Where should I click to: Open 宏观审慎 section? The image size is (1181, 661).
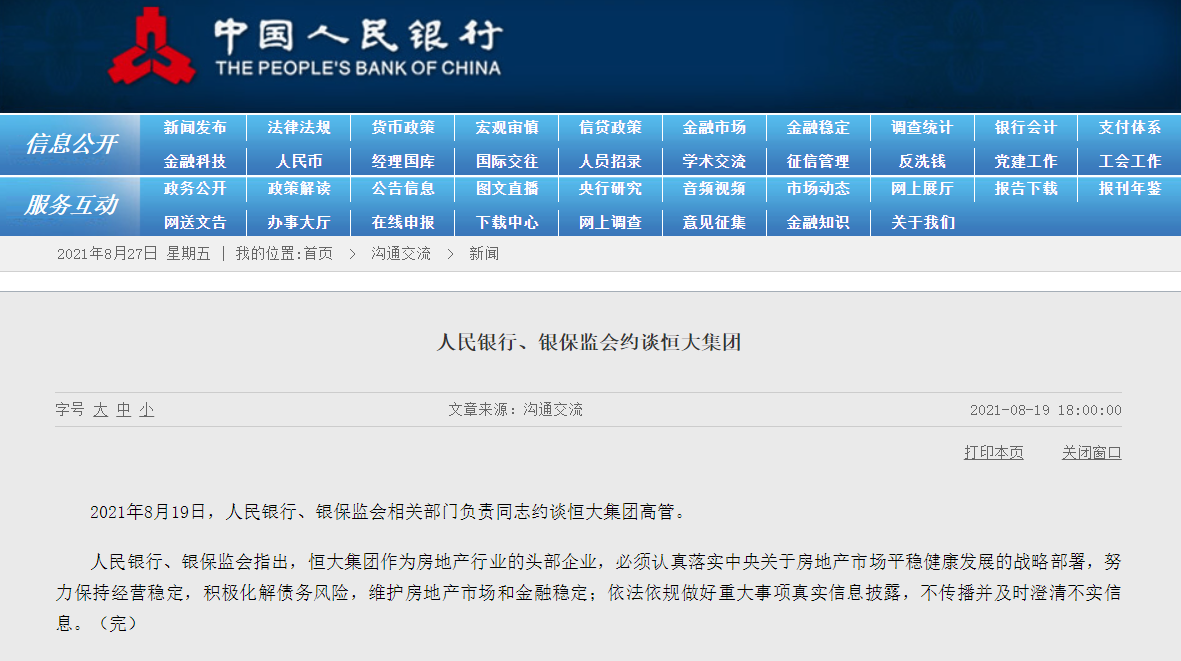tap(507, 127)
